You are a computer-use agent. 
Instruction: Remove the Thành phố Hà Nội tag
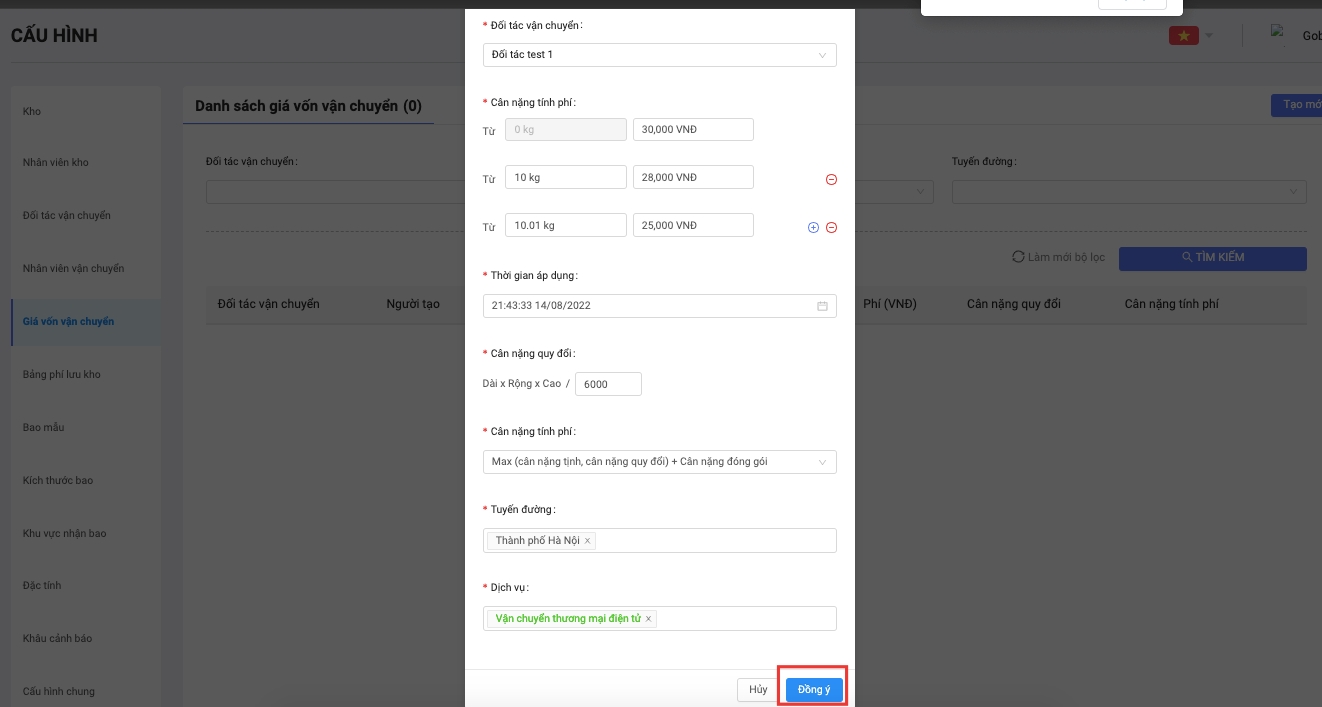(588, 541)
